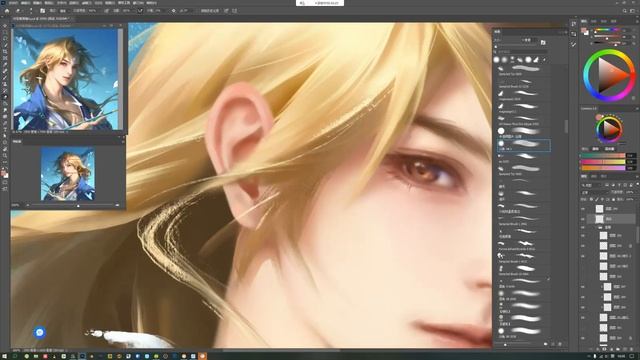Viewport: 640px width, 360px height.
Task: Click the large color wheel triangle
Action: pyautogui.click(x=614, y=75)
